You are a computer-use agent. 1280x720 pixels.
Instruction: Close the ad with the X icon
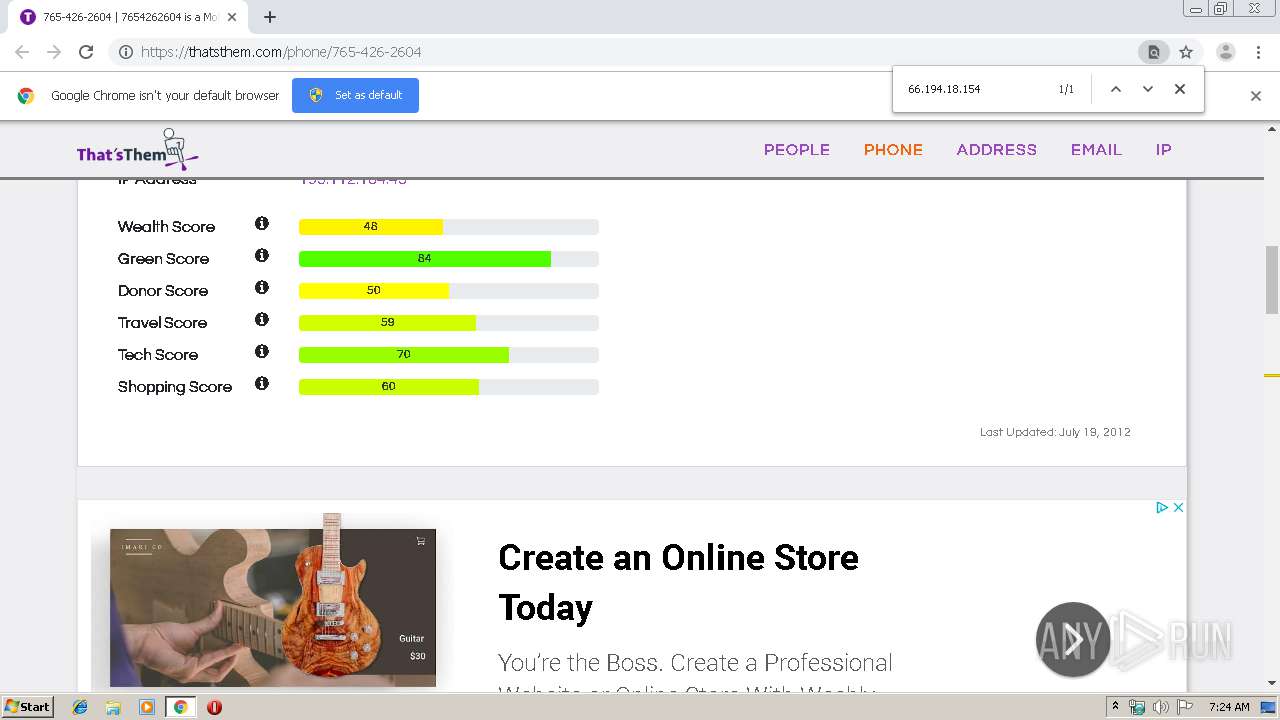(x=1178, y=508)
